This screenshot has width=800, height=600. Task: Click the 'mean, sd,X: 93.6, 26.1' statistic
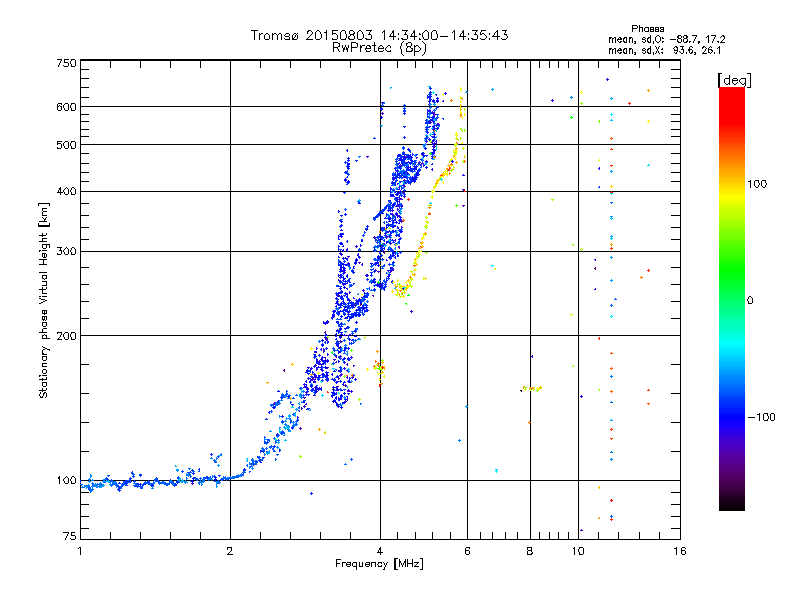coord(664,50)
